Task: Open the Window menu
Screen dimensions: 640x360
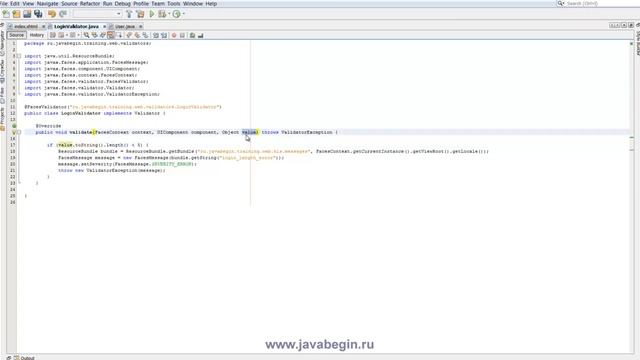Action: (193, 4)
